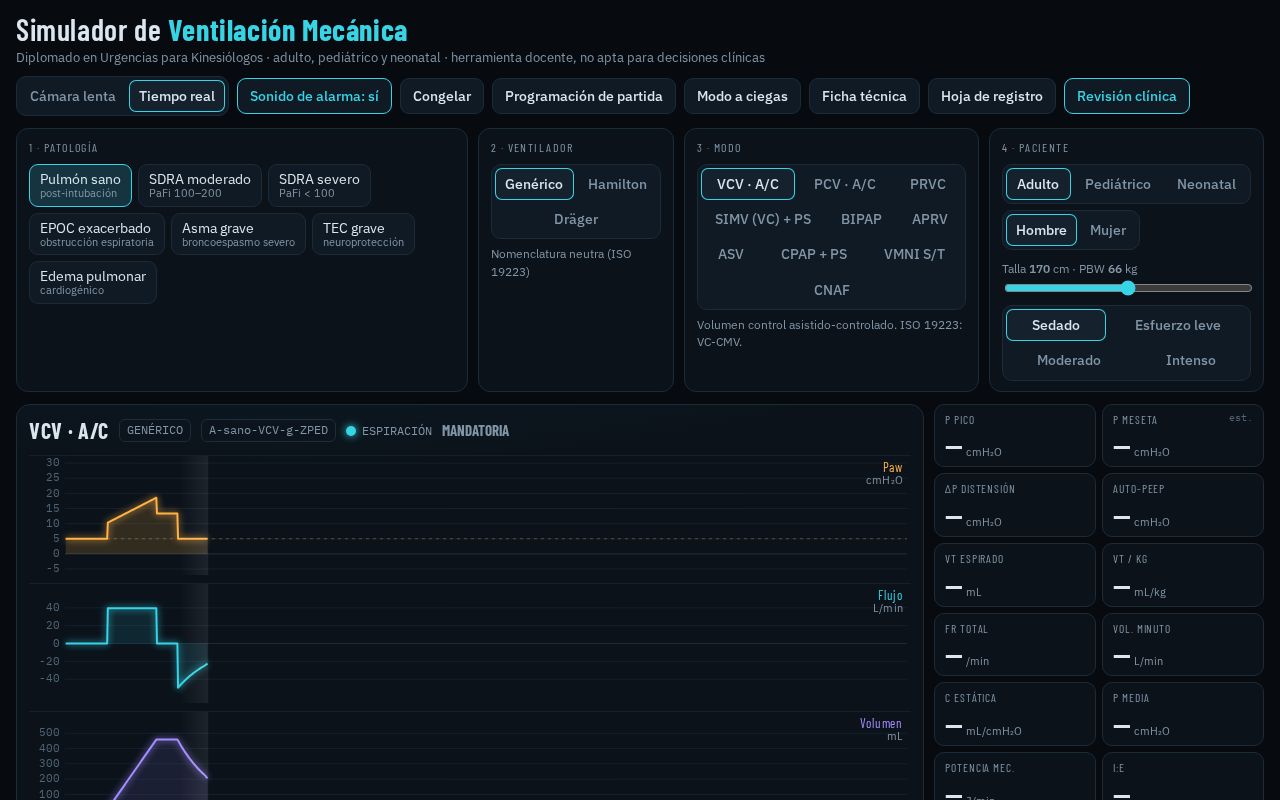
Task: Set patient effort to Intenso
Action: (x=1191, y=360)
